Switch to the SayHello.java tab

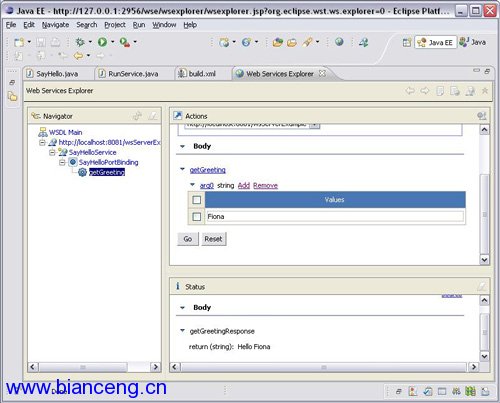pyautogui.click(x=57, y=74)
